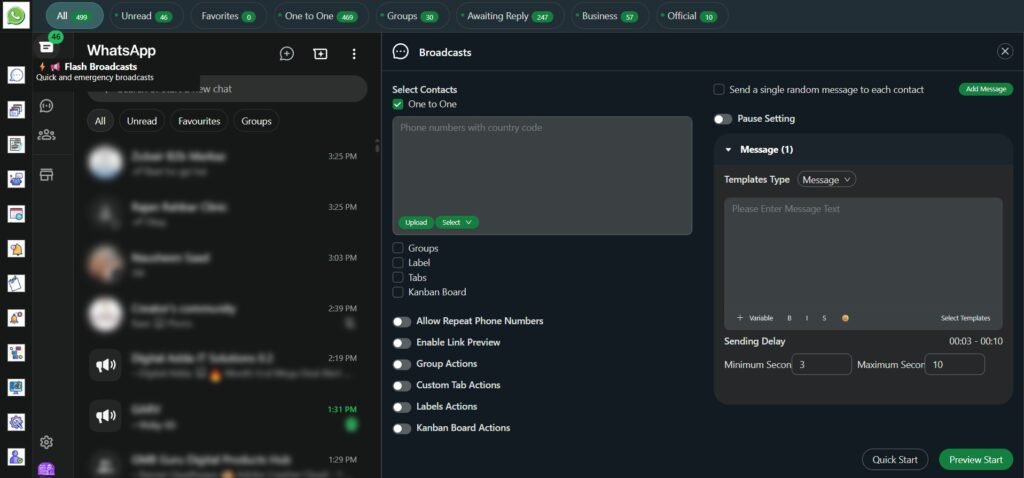
Task: Switch to the Favorites 0 tab
Action: pyautogui.click(x=228, y=16)
